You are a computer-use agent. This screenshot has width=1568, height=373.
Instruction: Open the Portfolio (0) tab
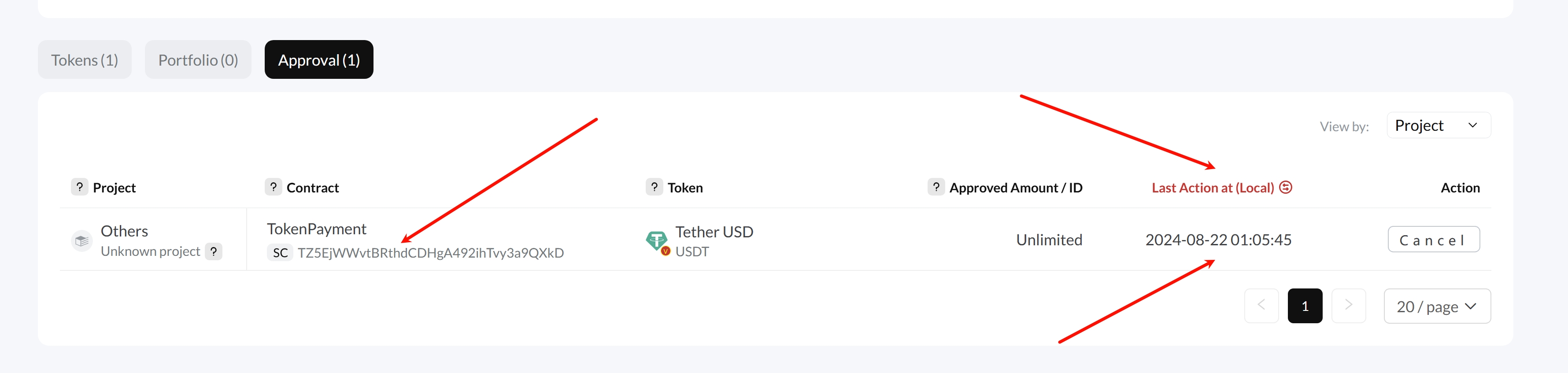(198, 59)
